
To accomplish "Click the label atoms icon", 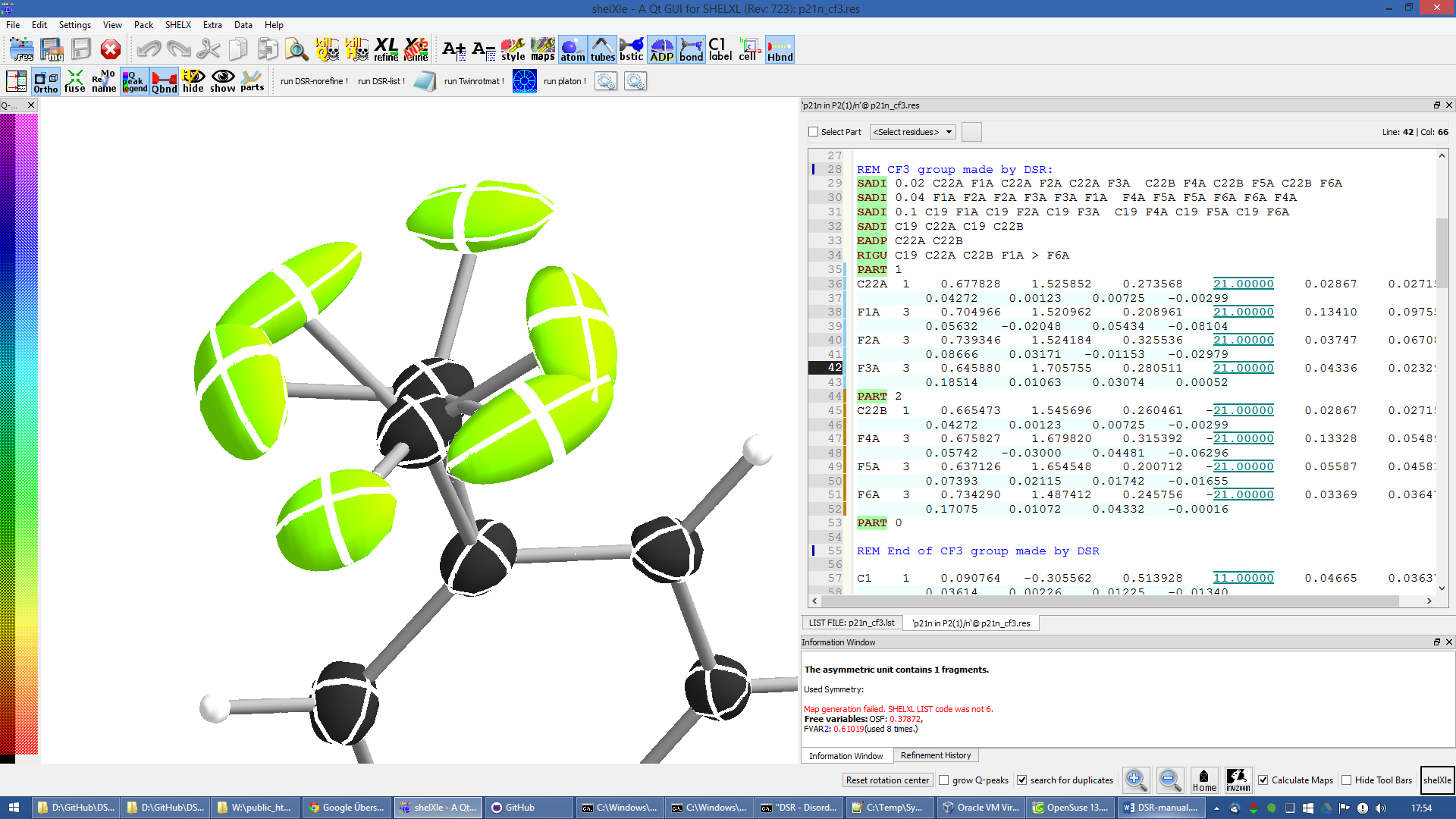I will coord(720,50).
